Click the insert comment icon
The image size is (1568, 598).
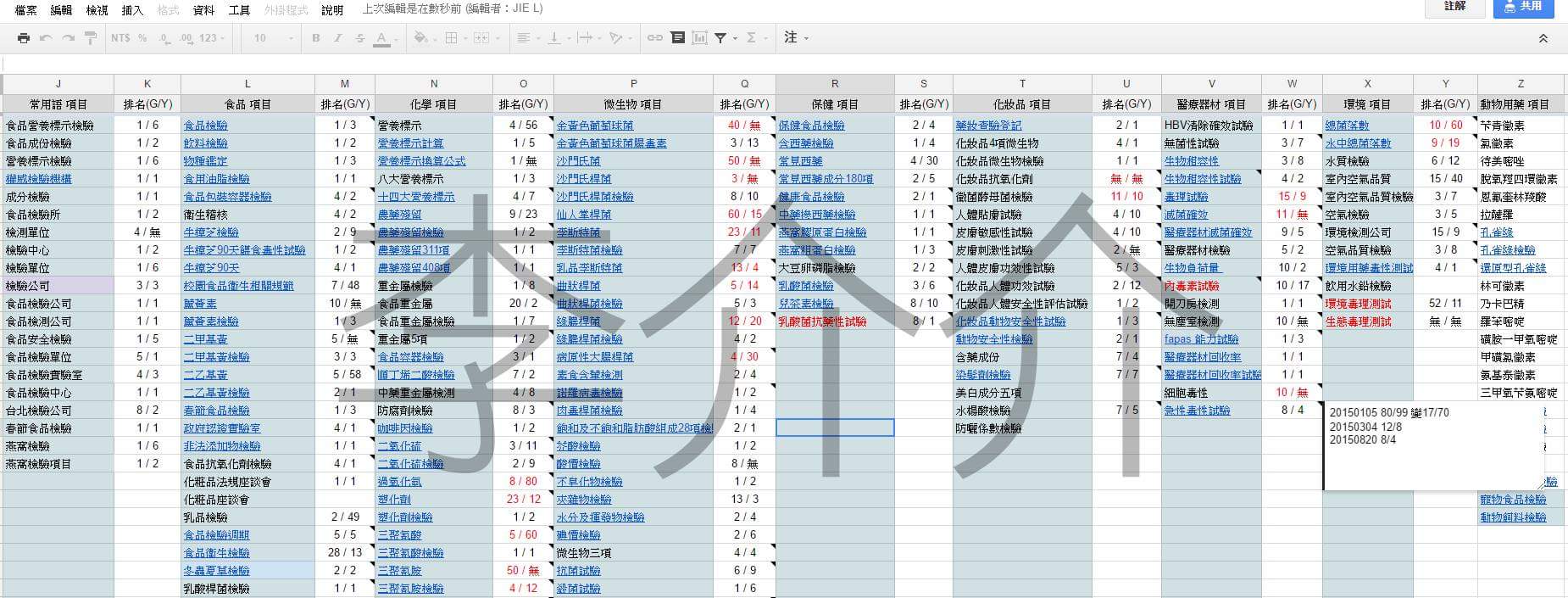tap(677, 38)
